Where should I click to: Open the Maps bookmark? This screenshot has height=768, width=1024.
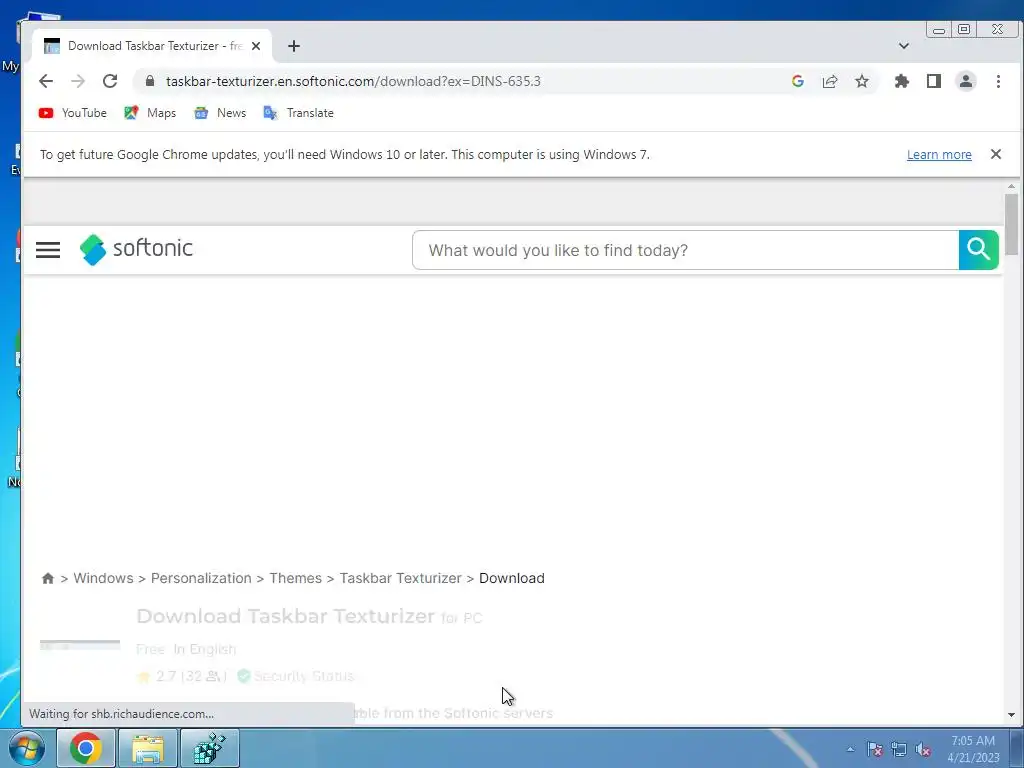150,113
